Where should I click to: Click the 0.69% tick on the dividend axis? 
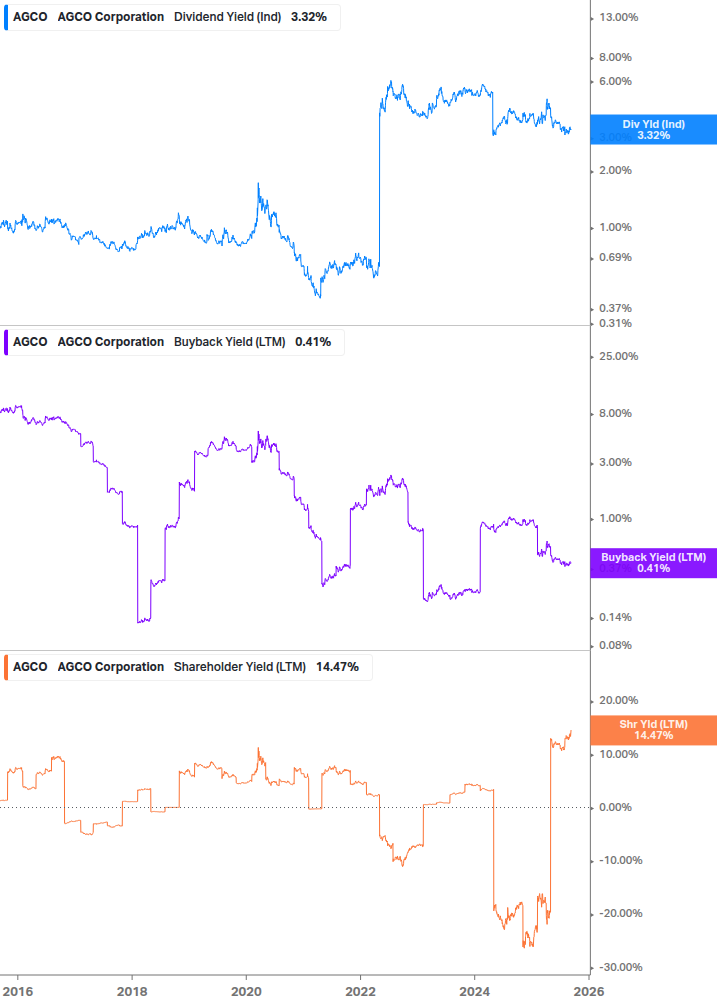pos(615,258)
